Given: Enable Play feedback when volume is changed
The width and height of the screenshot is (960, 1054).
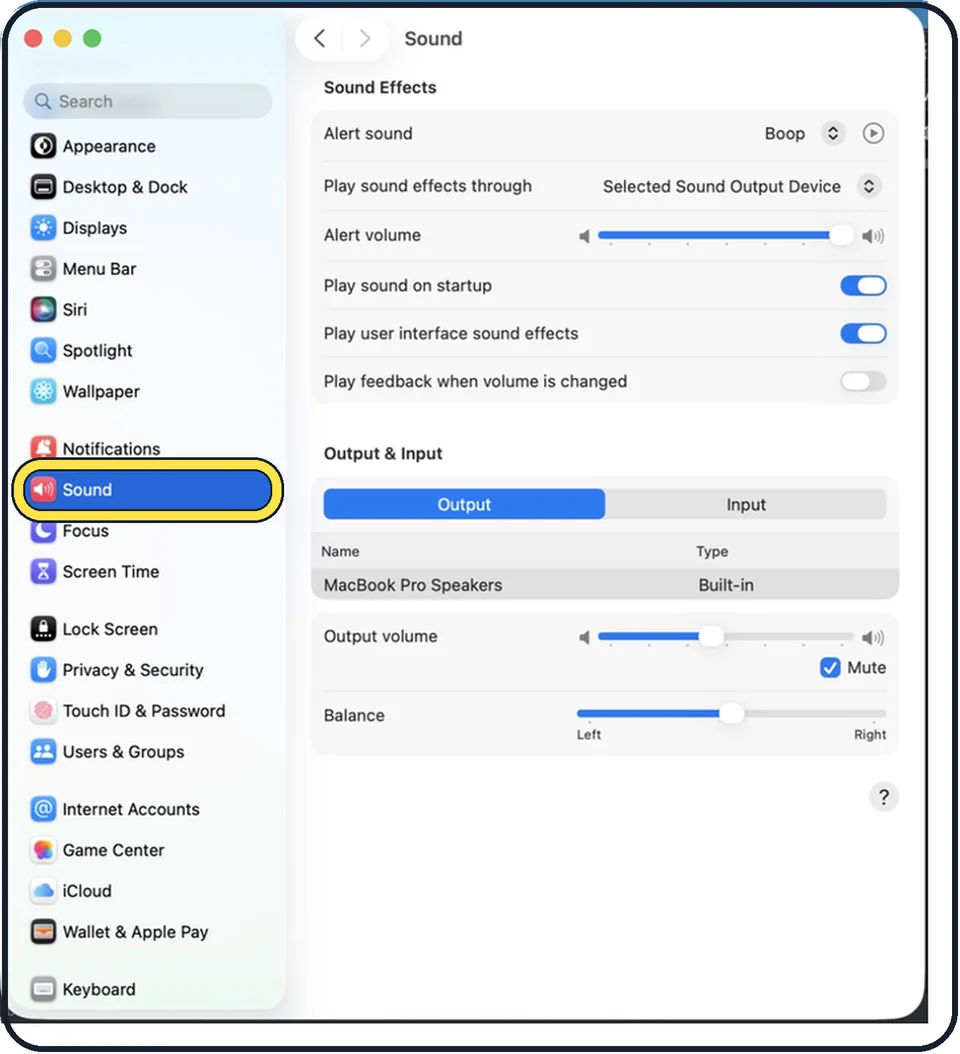Looking at the screenshot, I should point(863,382).
